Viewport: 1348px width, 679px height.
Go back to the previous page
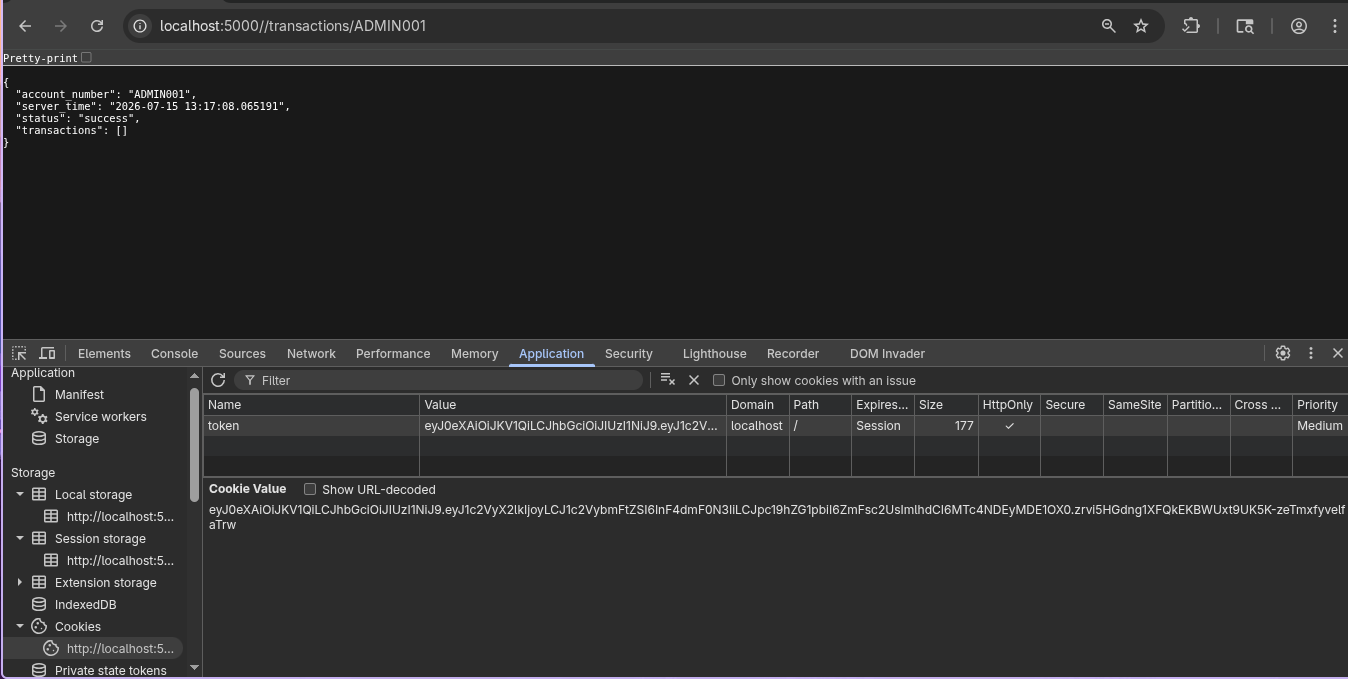(x=25, y=26)
